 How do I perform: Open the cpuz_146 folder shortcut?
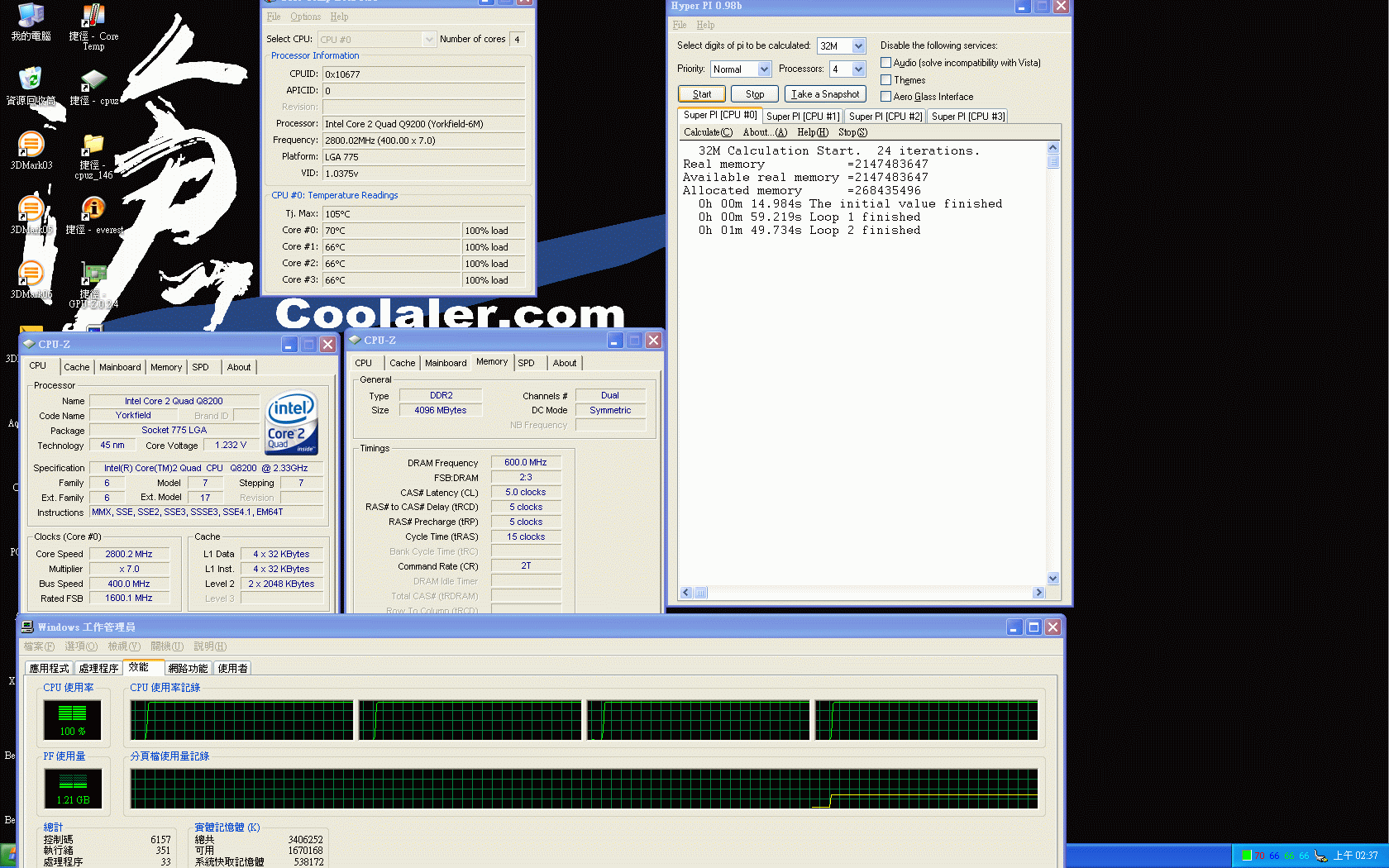(x=93, y=146)
